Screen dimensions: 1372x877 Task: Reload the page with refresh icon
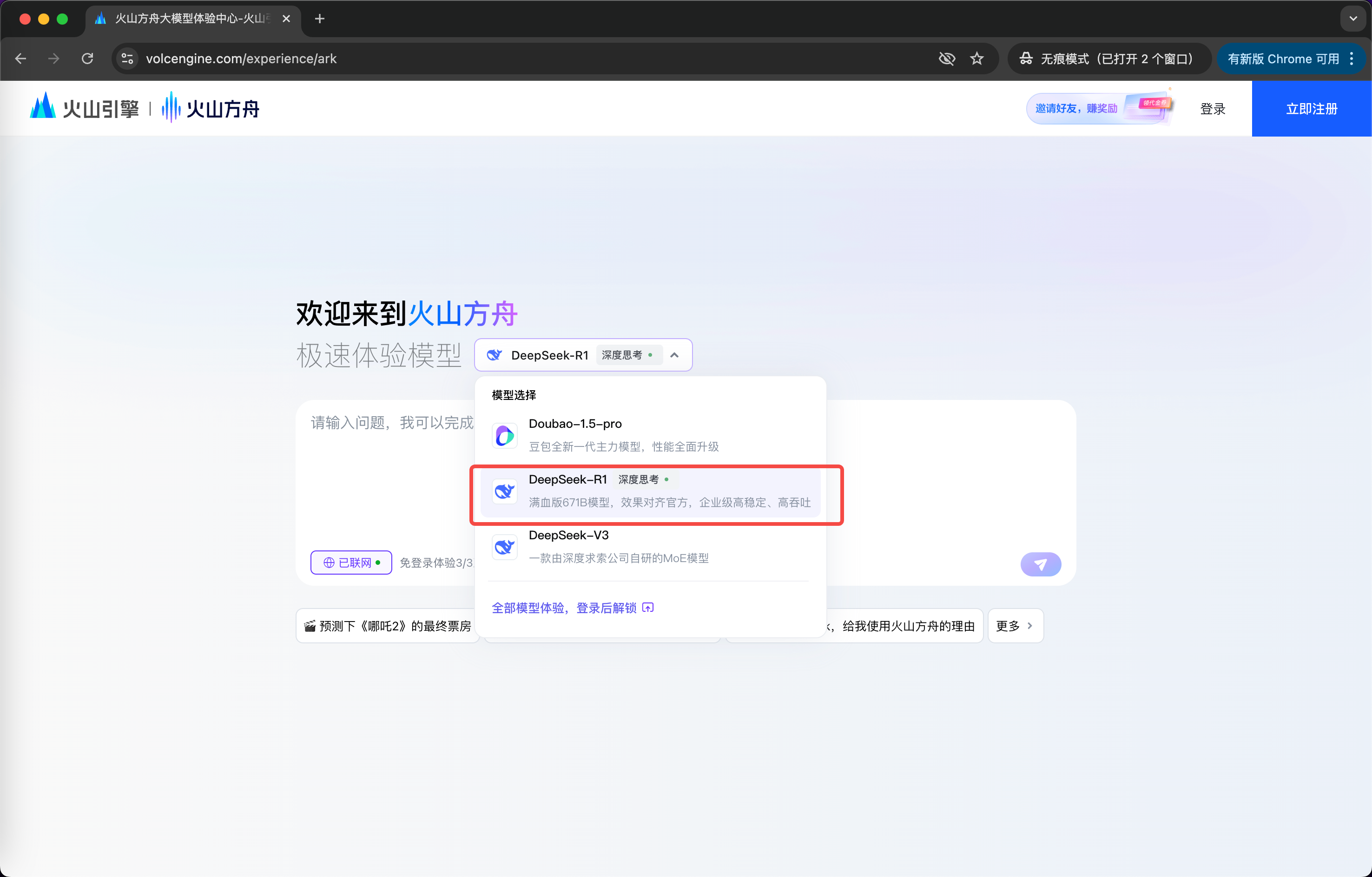point(87,59)
